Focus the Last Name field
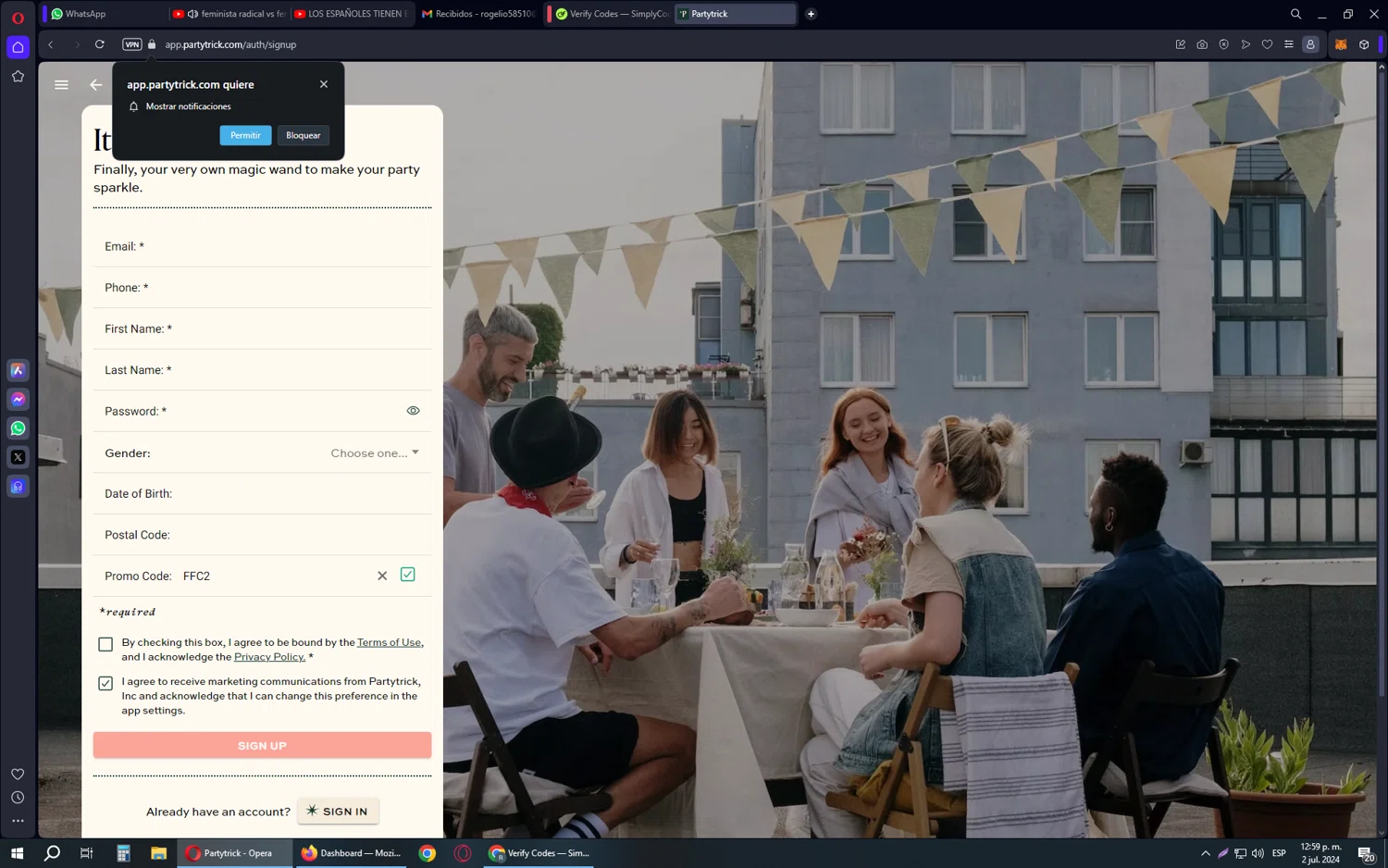The height and width of the screenshot is (868, 1388). click(262, 370)
